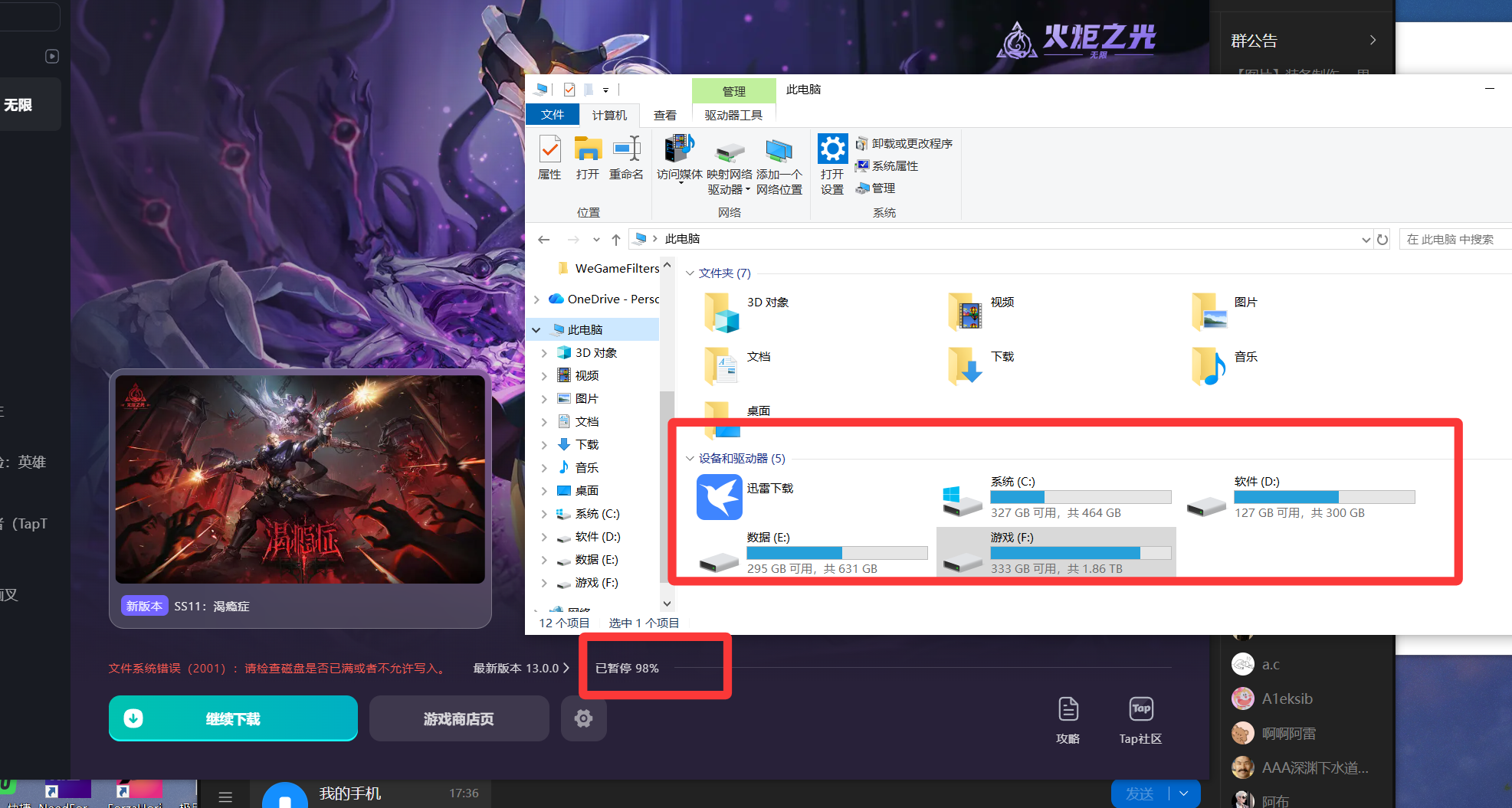Open System properties (系统属性) in ribbon
The width and height of the screenshot is (1512, 808).
pyautogui.click(x=887, y=166)
